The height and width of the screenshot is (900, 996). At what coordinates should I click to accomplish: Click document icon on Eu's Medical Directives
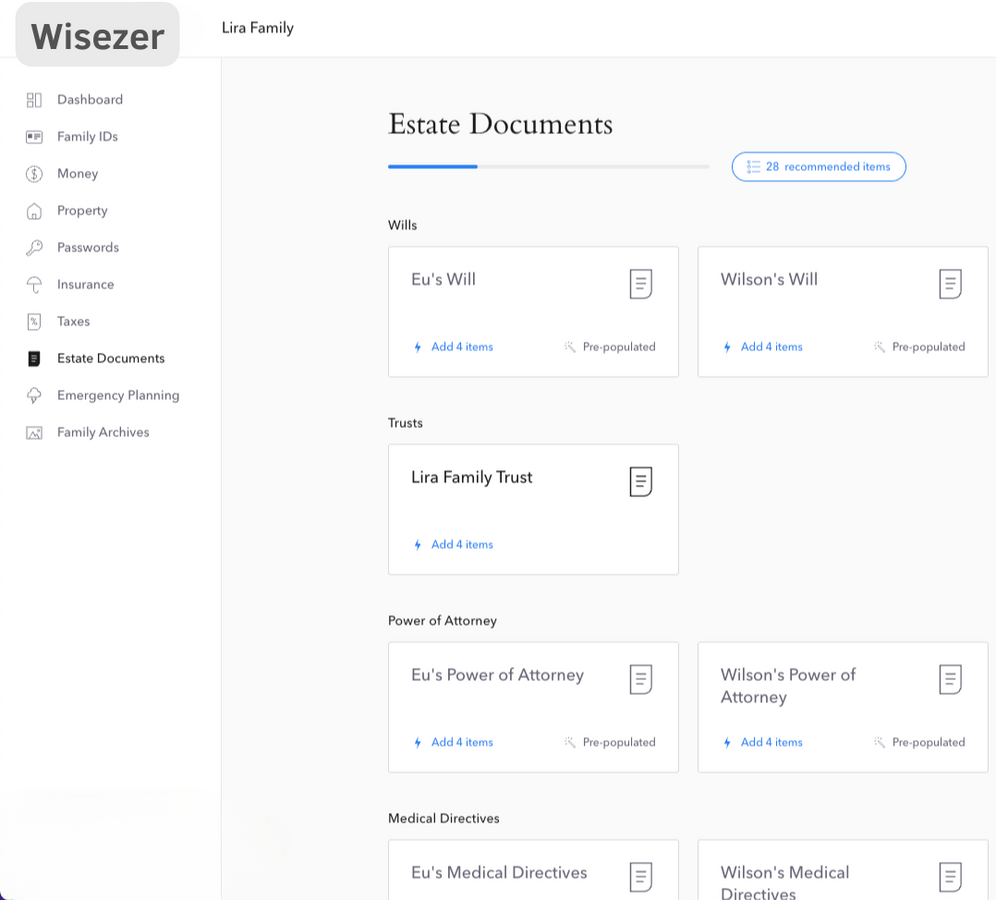(640, 876)
